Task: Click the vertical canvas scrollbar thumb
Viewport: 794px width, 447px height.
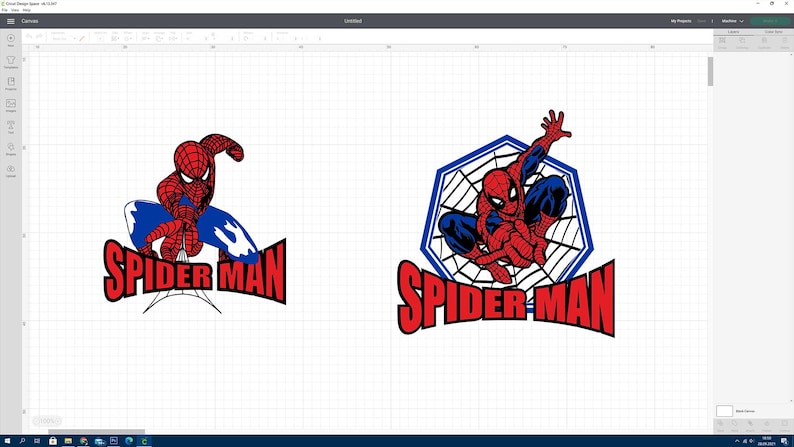Action: tap(710, 71)
